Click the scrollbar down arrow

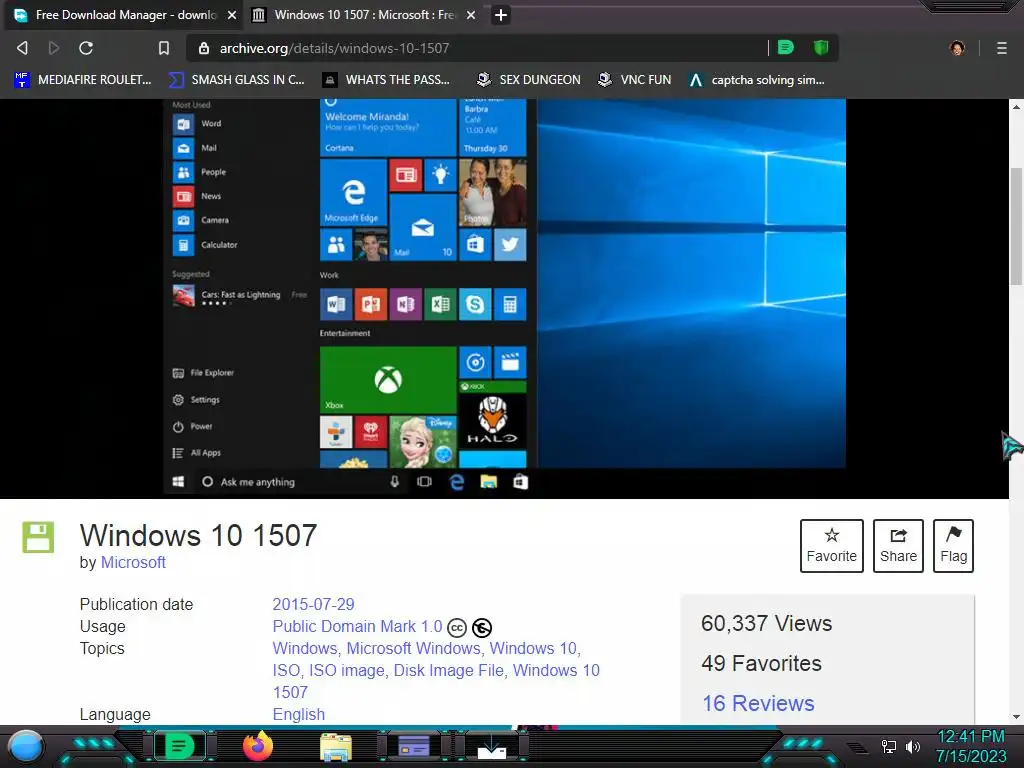(1016, 716)
